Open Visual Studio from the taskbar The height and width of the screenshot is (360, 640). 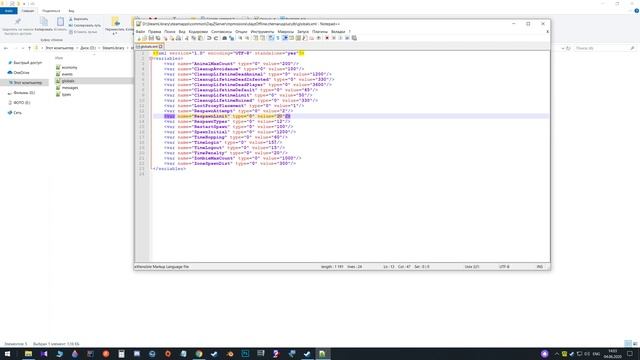click(x=44, y=354)
